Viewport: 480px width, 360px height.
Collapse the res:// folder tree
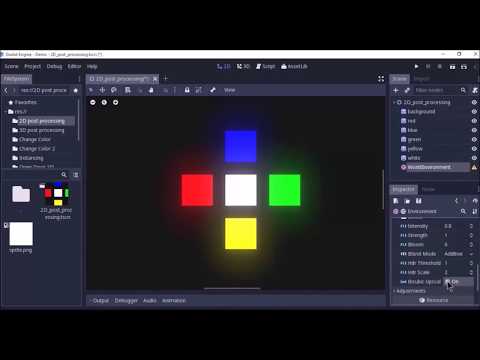(x=6, y=112)
